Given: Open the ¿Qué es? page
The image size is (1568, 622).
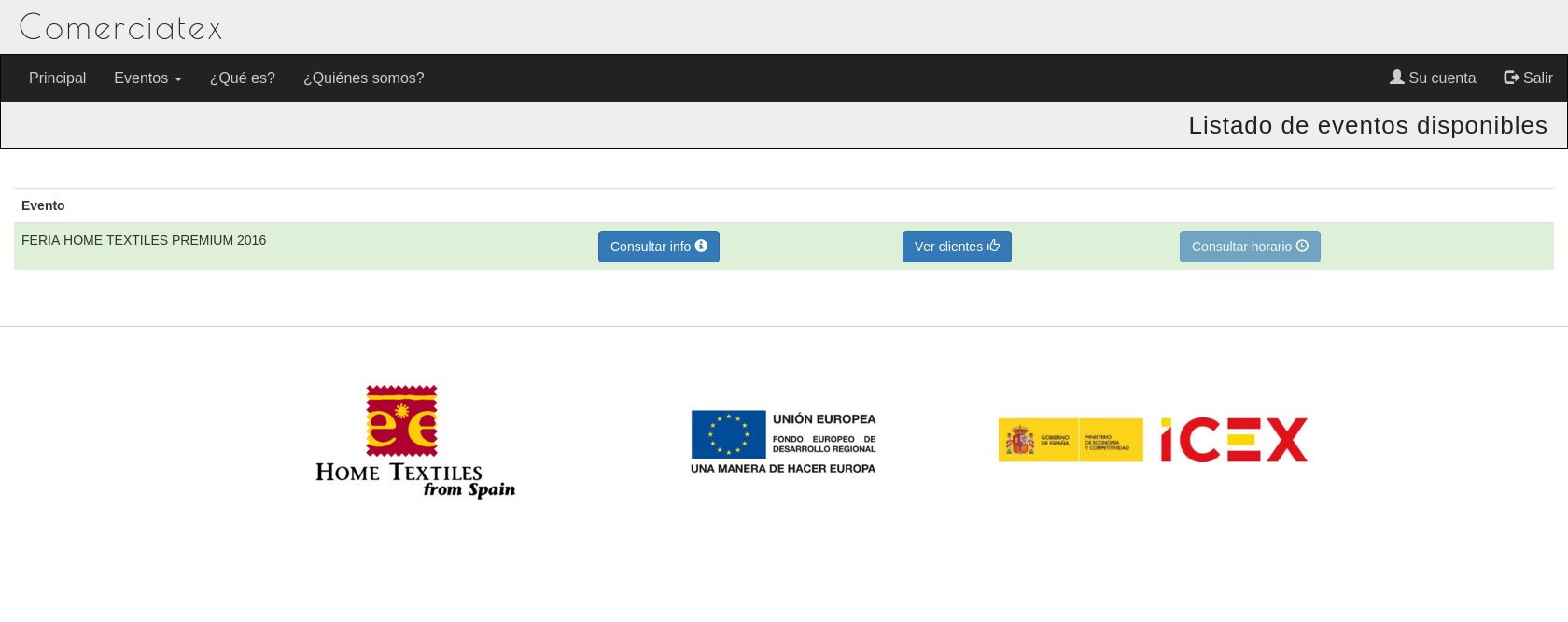Looking at the screenshot, I should point(242,78).
